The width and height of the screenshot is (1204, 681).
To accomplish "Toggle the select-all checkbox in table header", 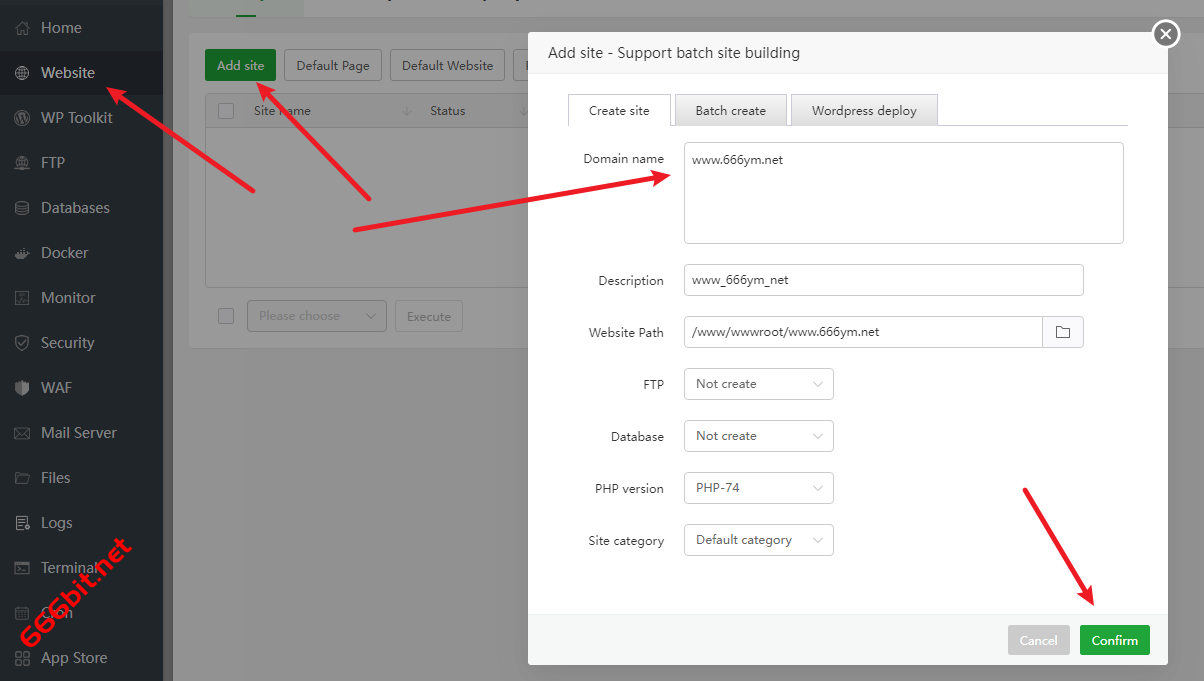I will [226, 111].
